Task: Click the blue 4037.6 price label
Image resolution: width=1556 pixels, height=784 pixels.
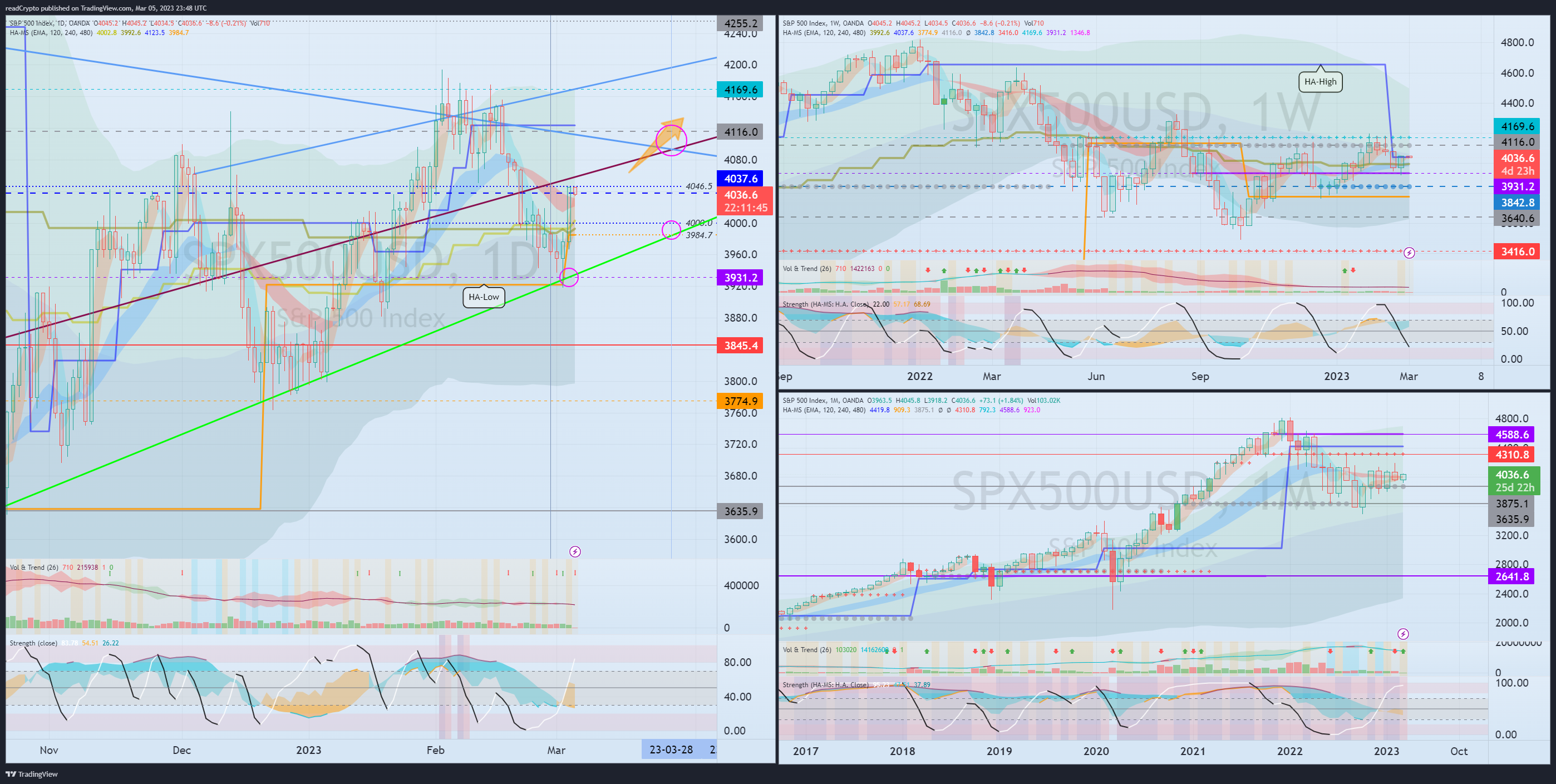Action: click(x=741, y=178)
